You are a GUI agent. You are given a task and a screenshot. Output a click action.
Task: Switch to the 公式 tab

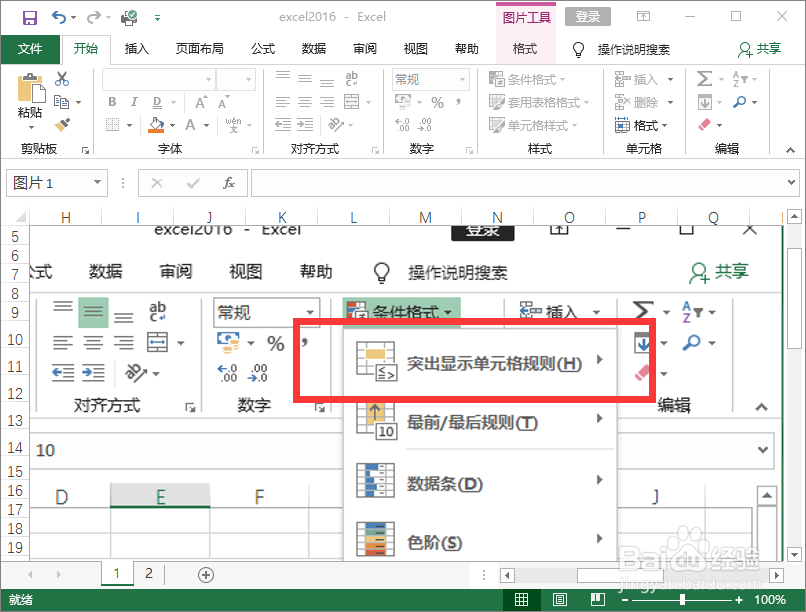coord(263,49)
